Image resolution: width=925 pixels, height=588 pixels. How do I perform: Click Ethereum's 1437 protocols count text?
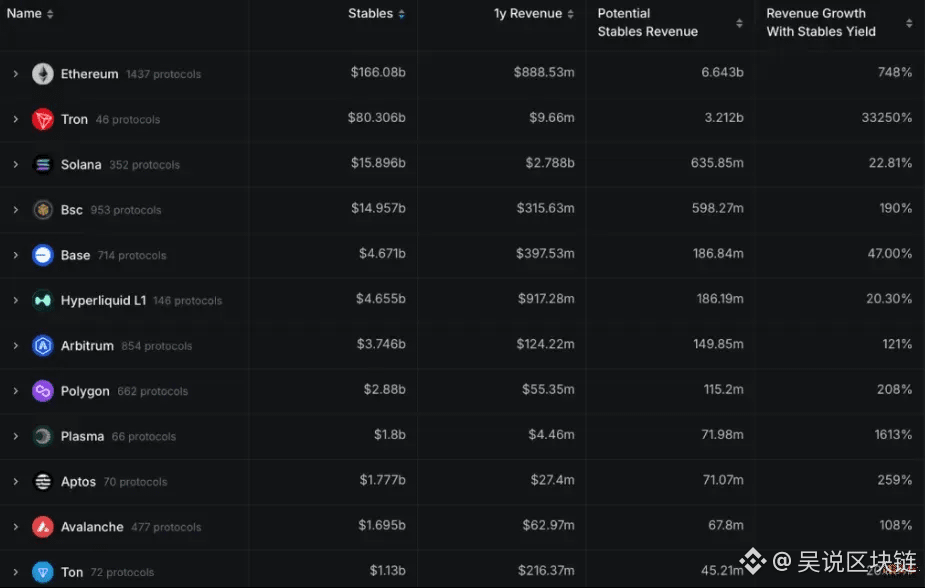(163, 75)
